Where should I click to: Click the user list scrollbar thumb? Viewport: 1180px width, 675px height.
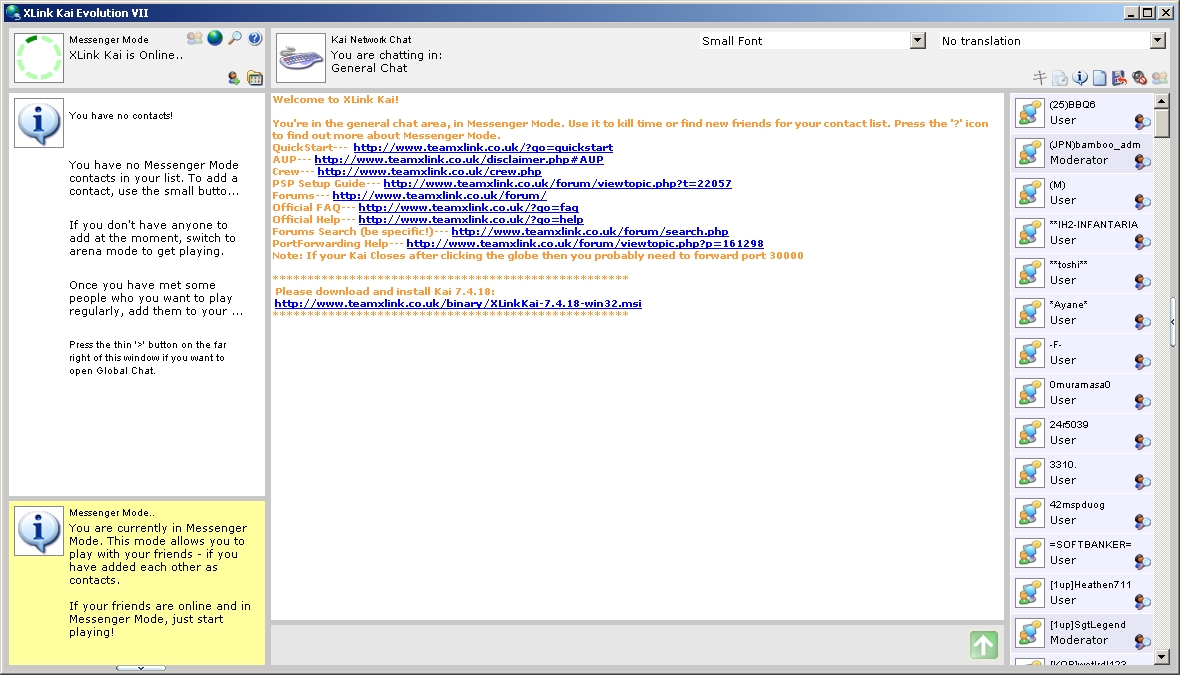pyautogui.click(x=1161, y=123)
